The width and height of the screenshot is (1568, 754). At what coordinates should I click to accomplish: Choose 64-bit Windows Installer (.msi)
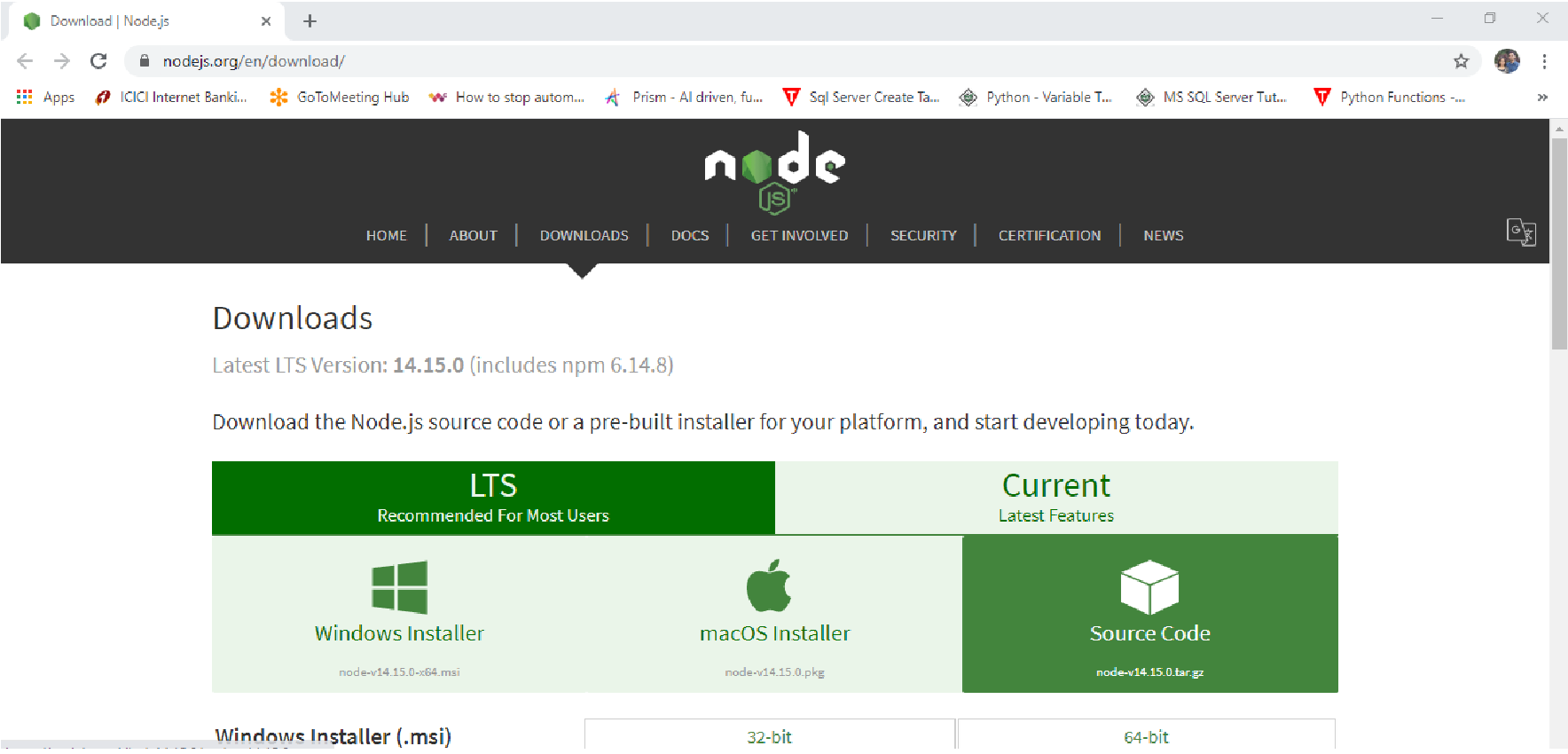coord(1146,734)
